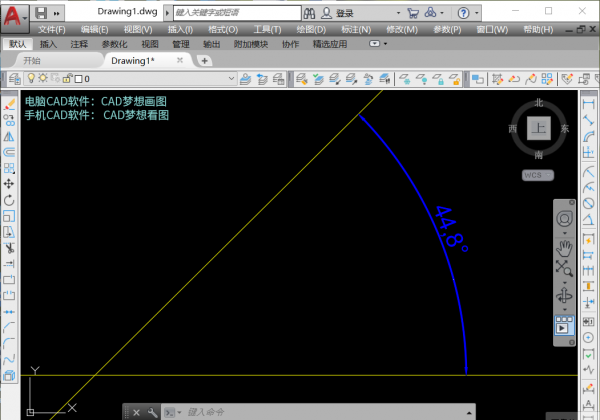Select the Scale tool in left toolbar

tap(9, 216)
